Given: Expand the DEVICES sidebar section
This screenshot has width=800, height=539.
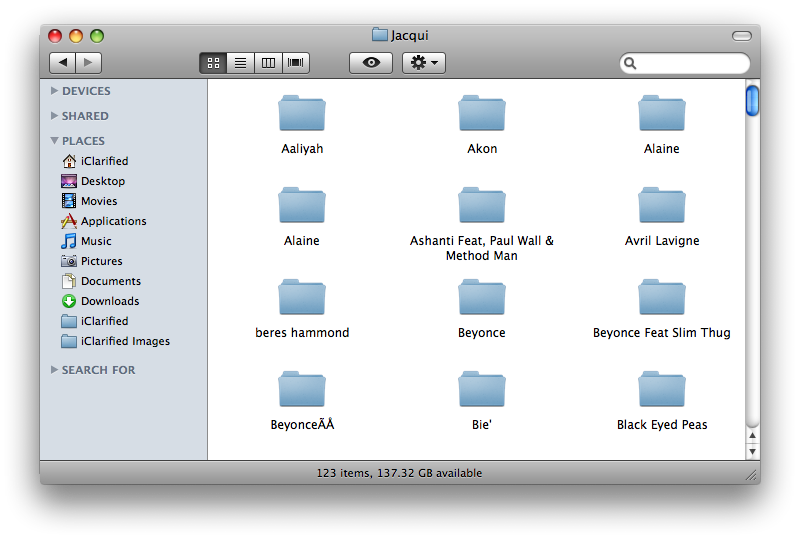Looking at the screenshot, I should [55, 91].
